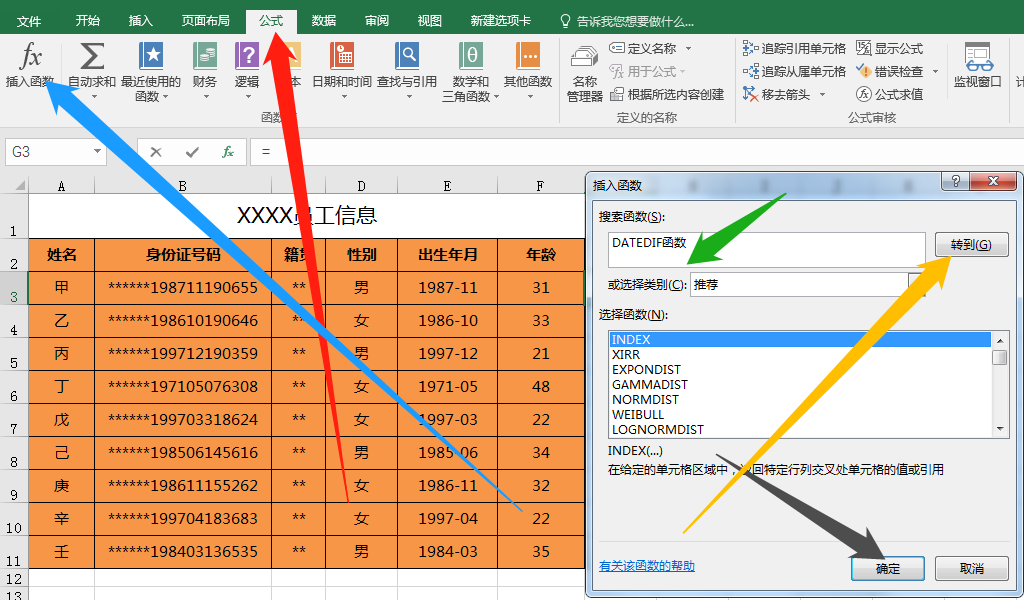Click Remove Arrows
Image resolution: width=1024 pixels, height=600 pixels.
tap(776, 95)
